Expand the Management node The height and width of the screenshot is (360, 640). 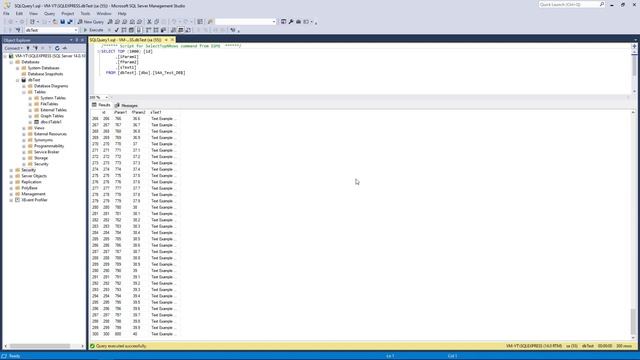click(11, 194)
